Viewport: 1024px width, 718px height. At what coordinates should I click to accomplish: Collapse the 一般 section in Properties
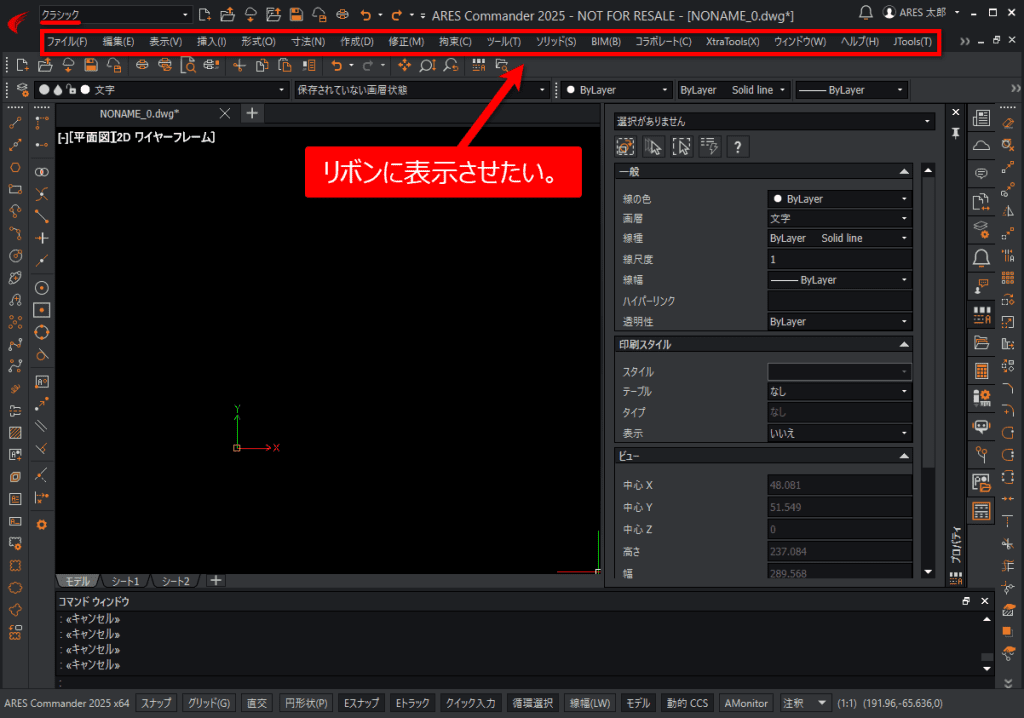[904, 172]
